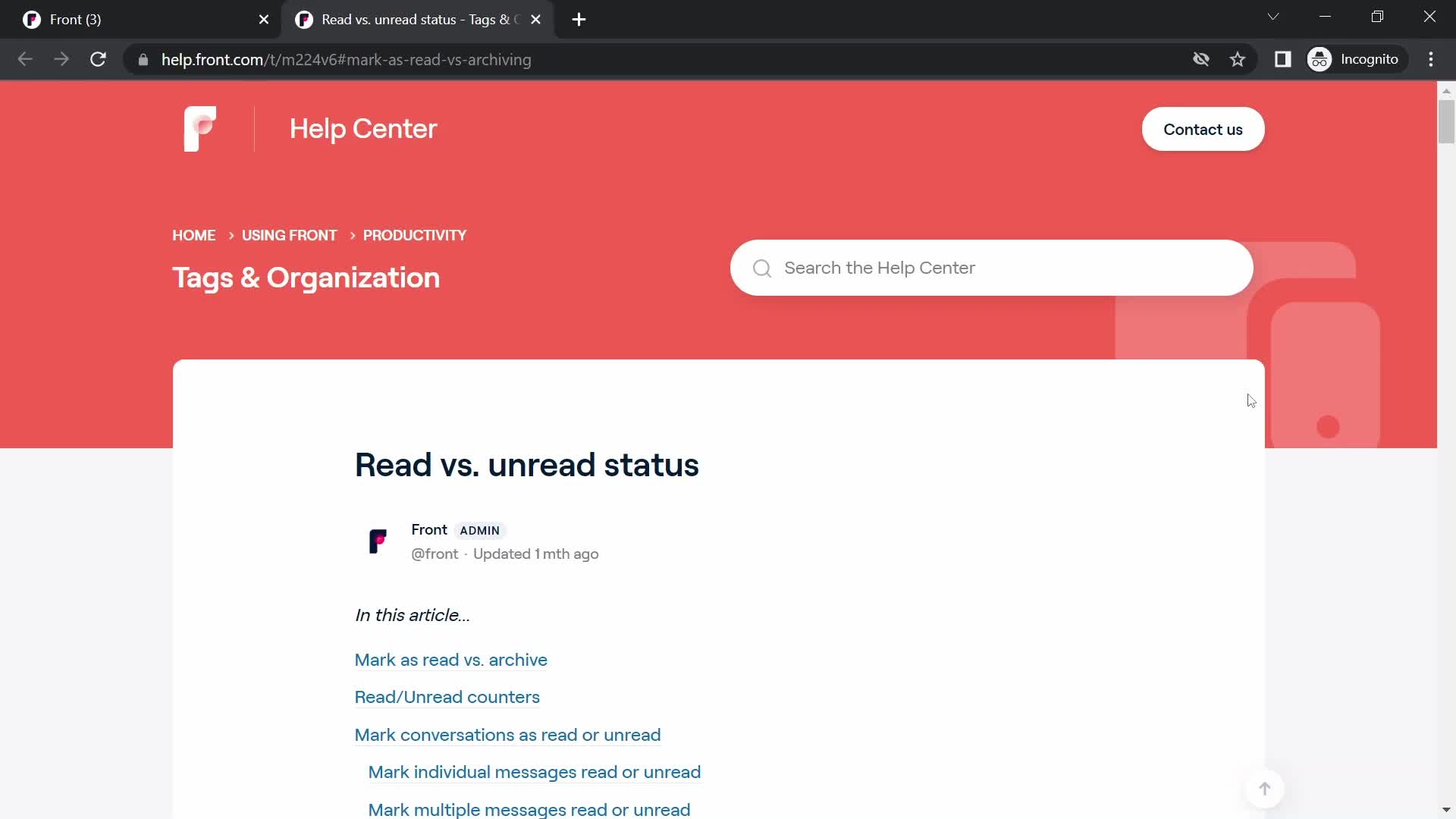
Task: Click Mark multiple messages read or unread
Action: (529, 810)
